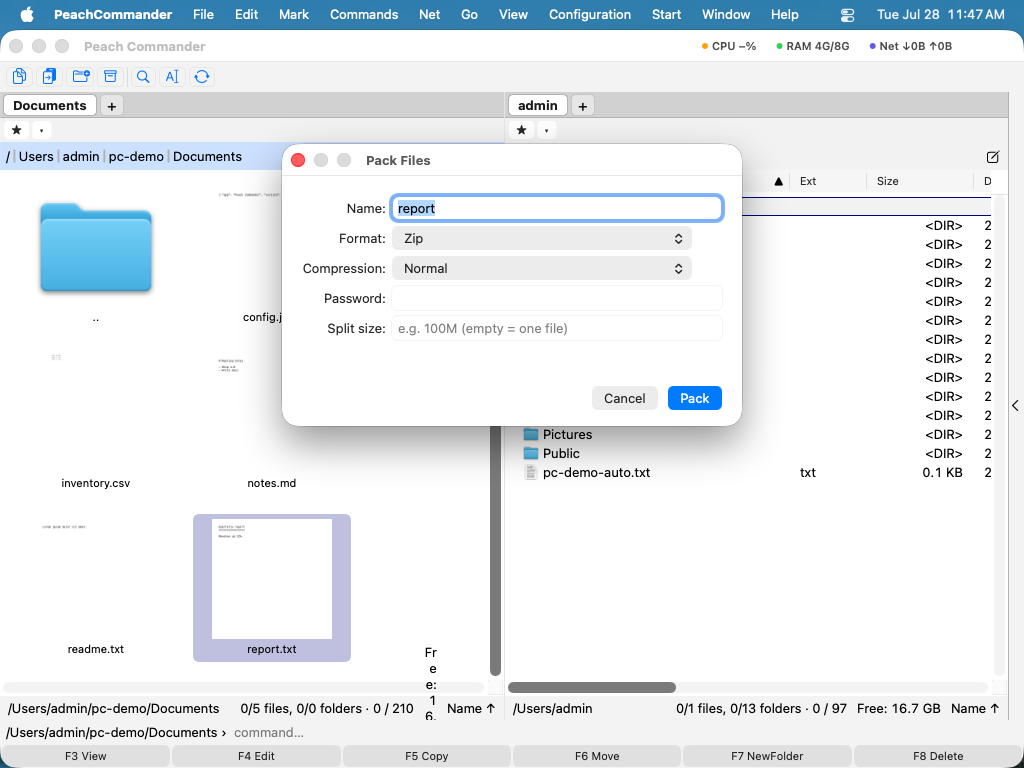Select the pc-demo-auto.txt file icon
The width and height of the screenshot is (1024, 768).
(531, 472)
